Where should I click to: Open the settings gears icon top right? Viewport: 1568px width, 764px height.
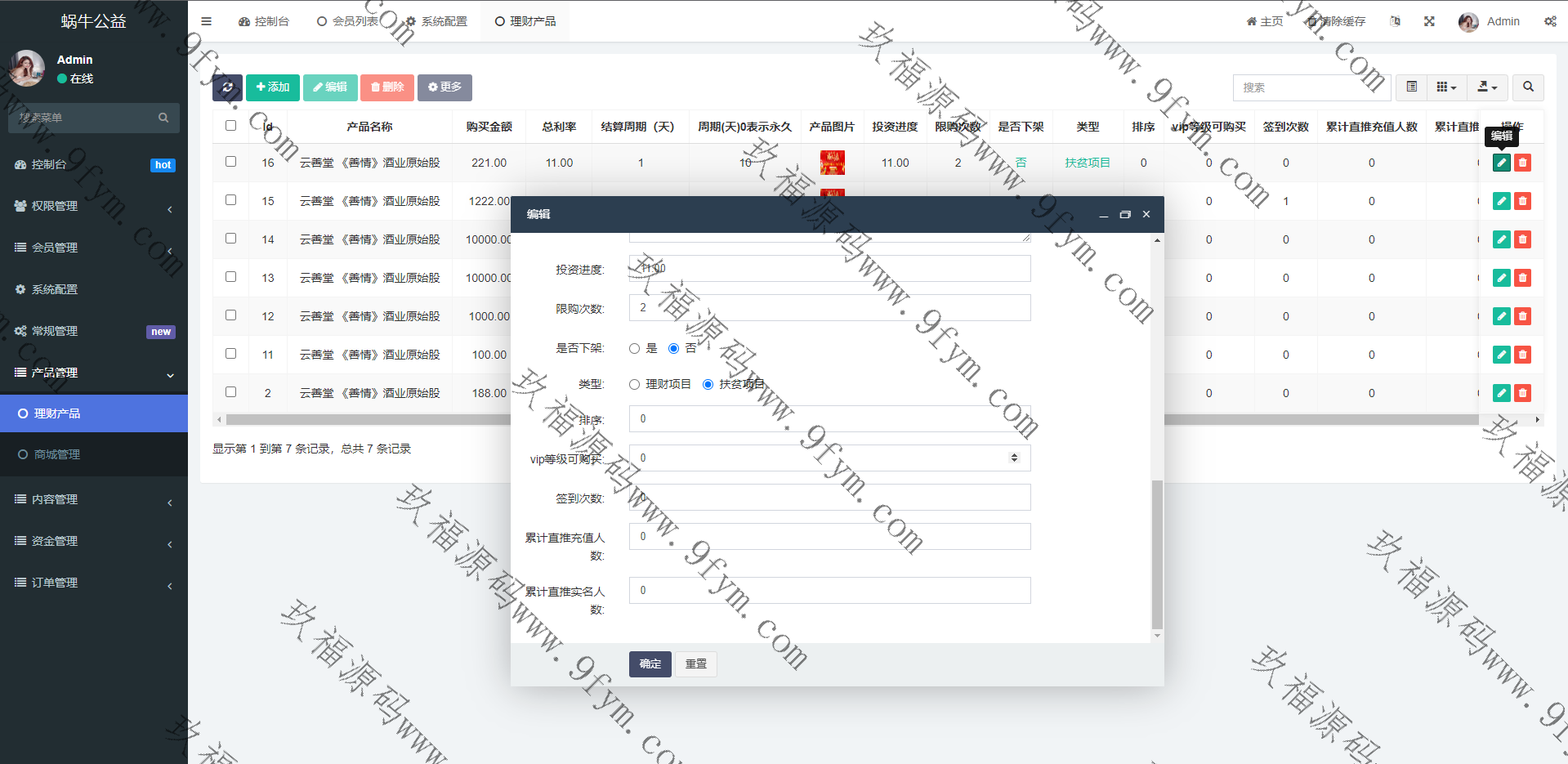1549,21
